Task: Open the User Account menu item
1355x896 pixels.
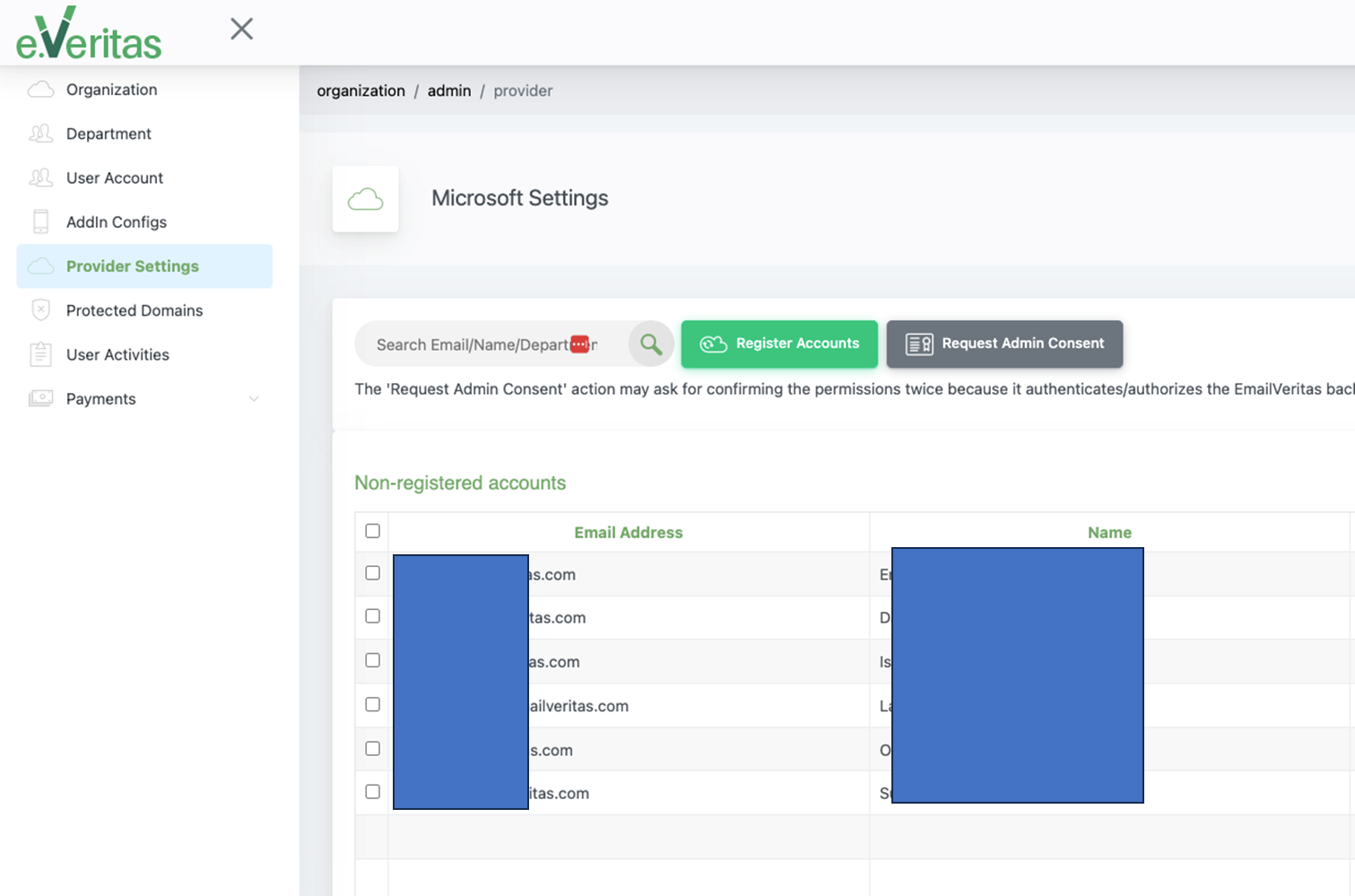Action: (x=144, y=178)
